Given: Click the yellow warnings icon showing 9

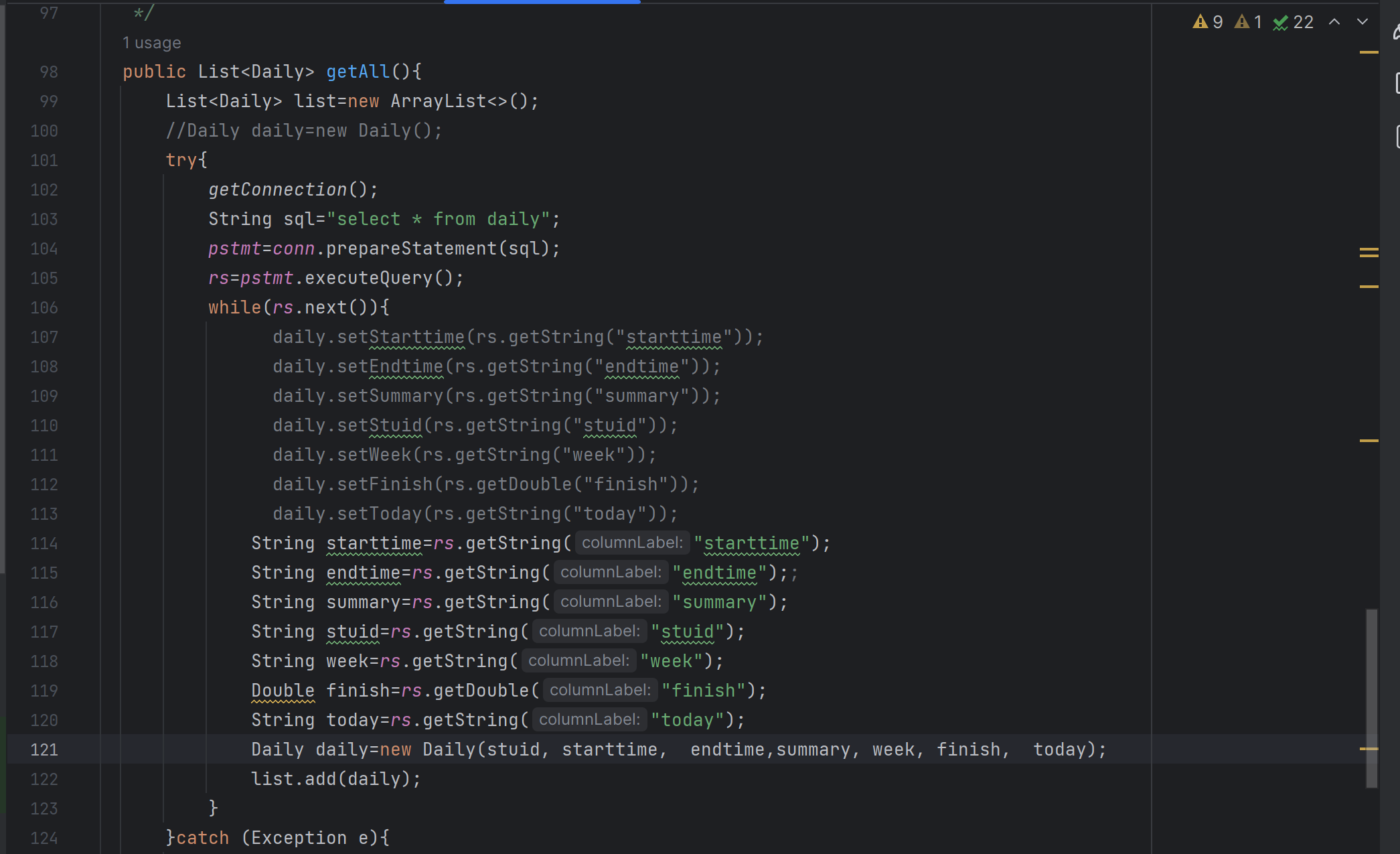Looking at the screenshot, I should 1207,22.
